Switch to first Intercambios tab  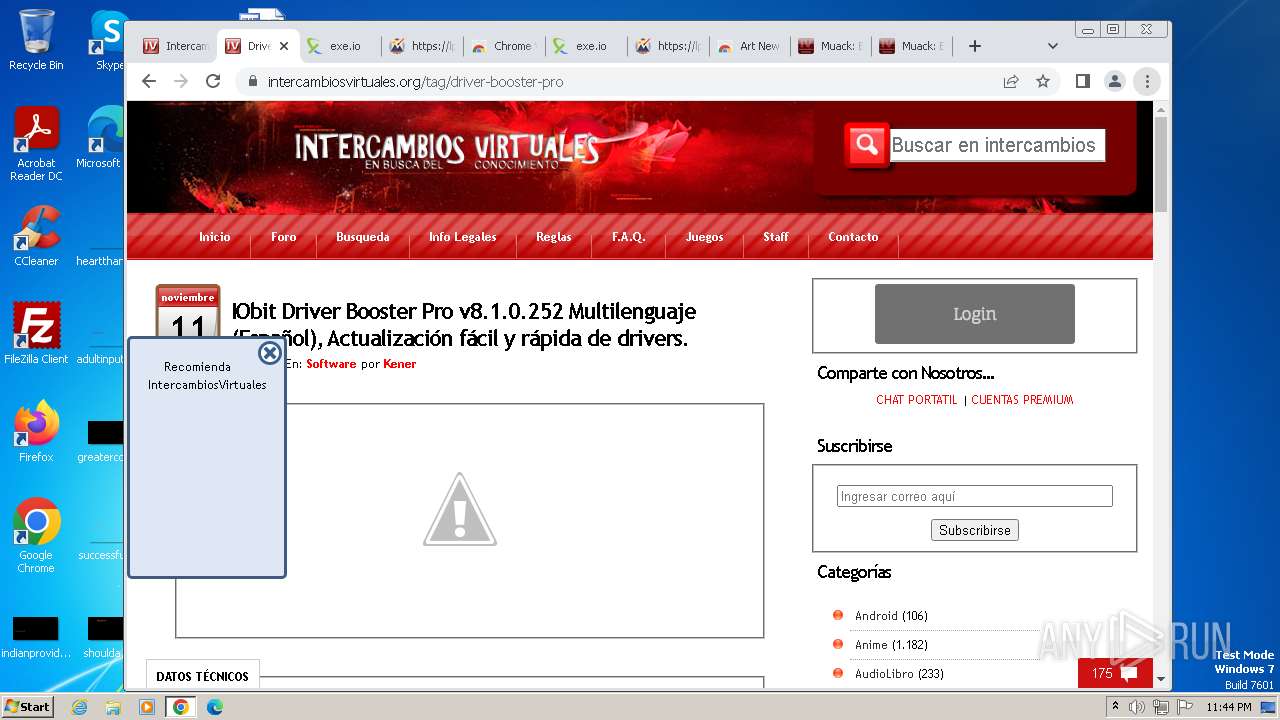point(176,46)
